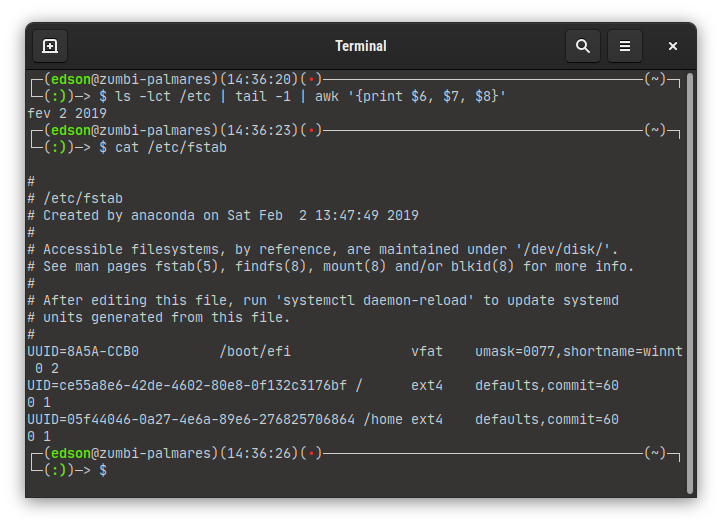Screen dimensions: 722x526
Task: Click the vfat filesystem type
Action: 427,351
